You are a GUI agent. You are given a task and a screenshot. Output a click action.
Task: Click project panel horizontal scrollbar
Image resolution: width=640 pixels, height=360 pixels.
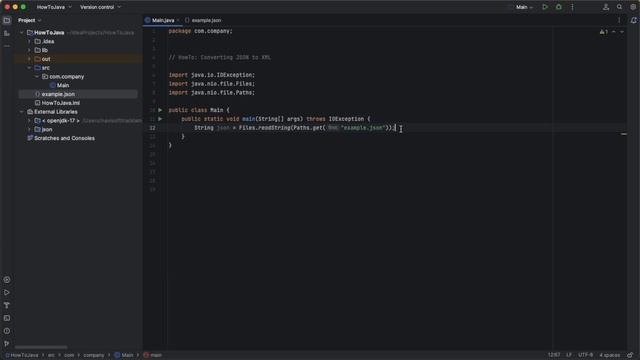[41, 347]
